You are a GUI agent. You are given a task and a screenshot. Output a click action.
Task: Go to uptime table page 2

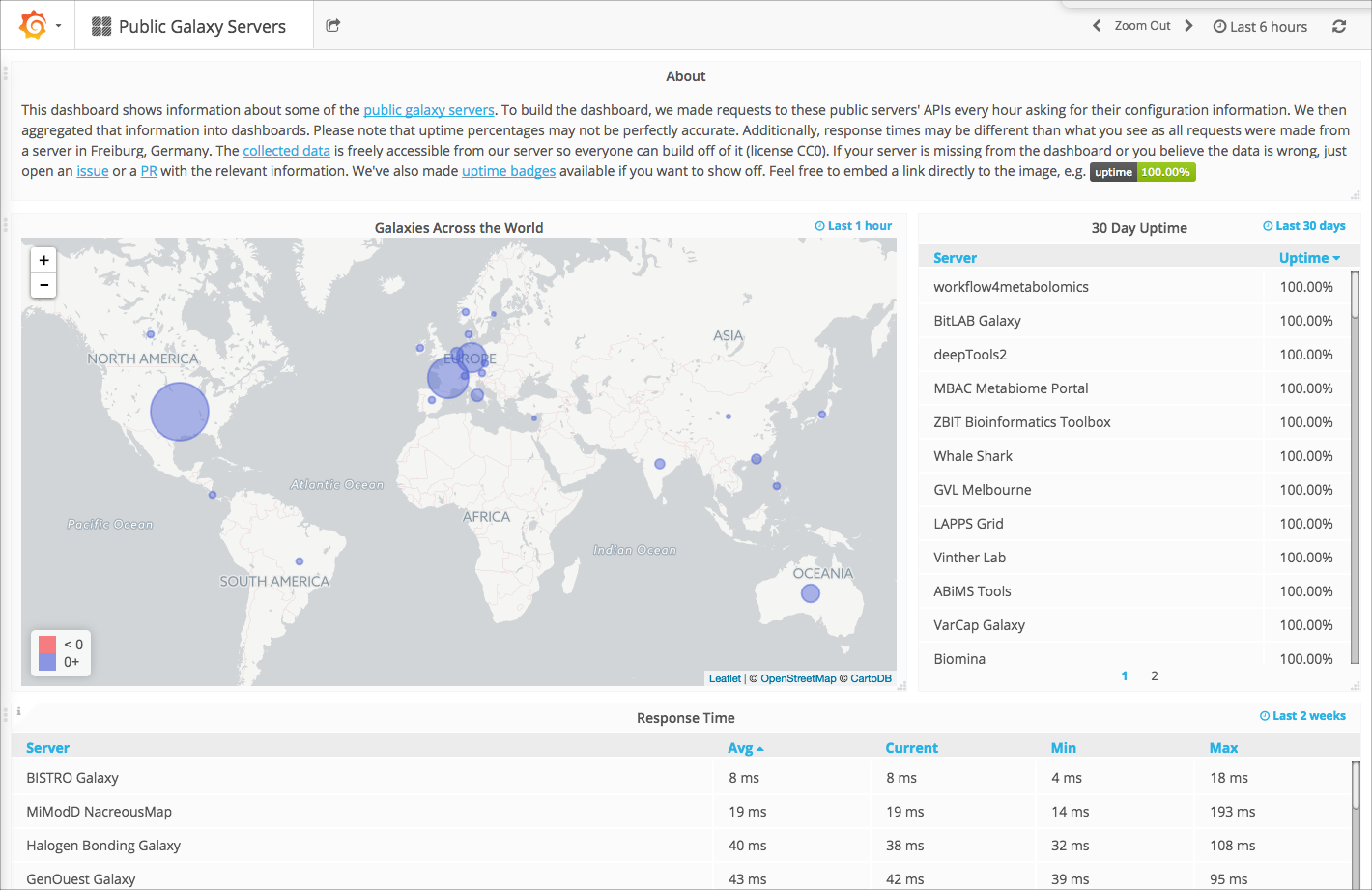pos(1155,675)
